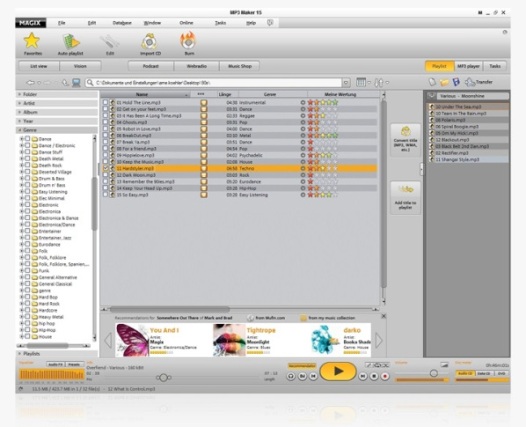
Task: Click the Transfer device icon
Action: [x=470, y=82]
